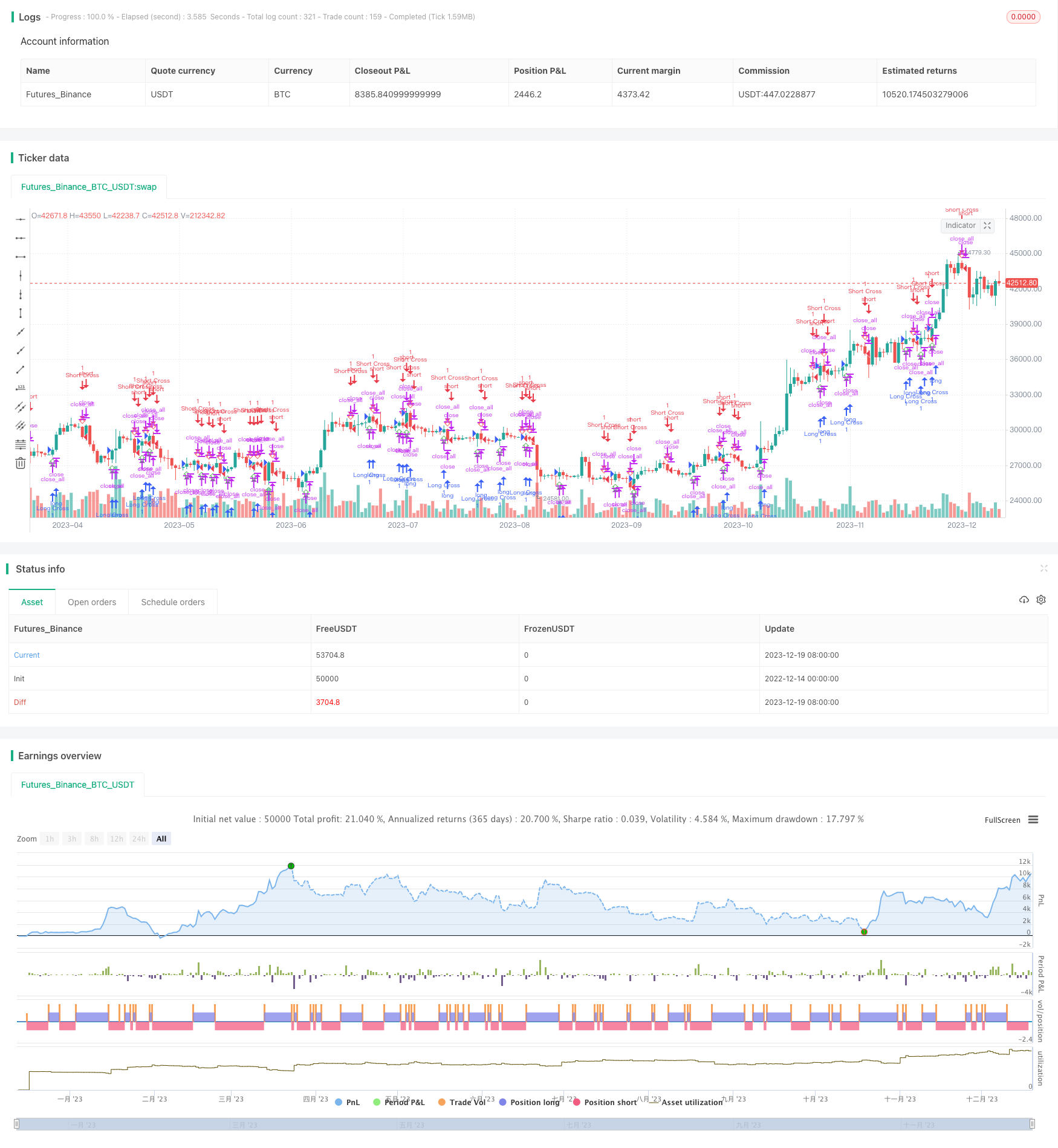This screenshot has height=1148, width=1058.
Task: Select the diagonal segment drawing tool
Action: (21, 369)
